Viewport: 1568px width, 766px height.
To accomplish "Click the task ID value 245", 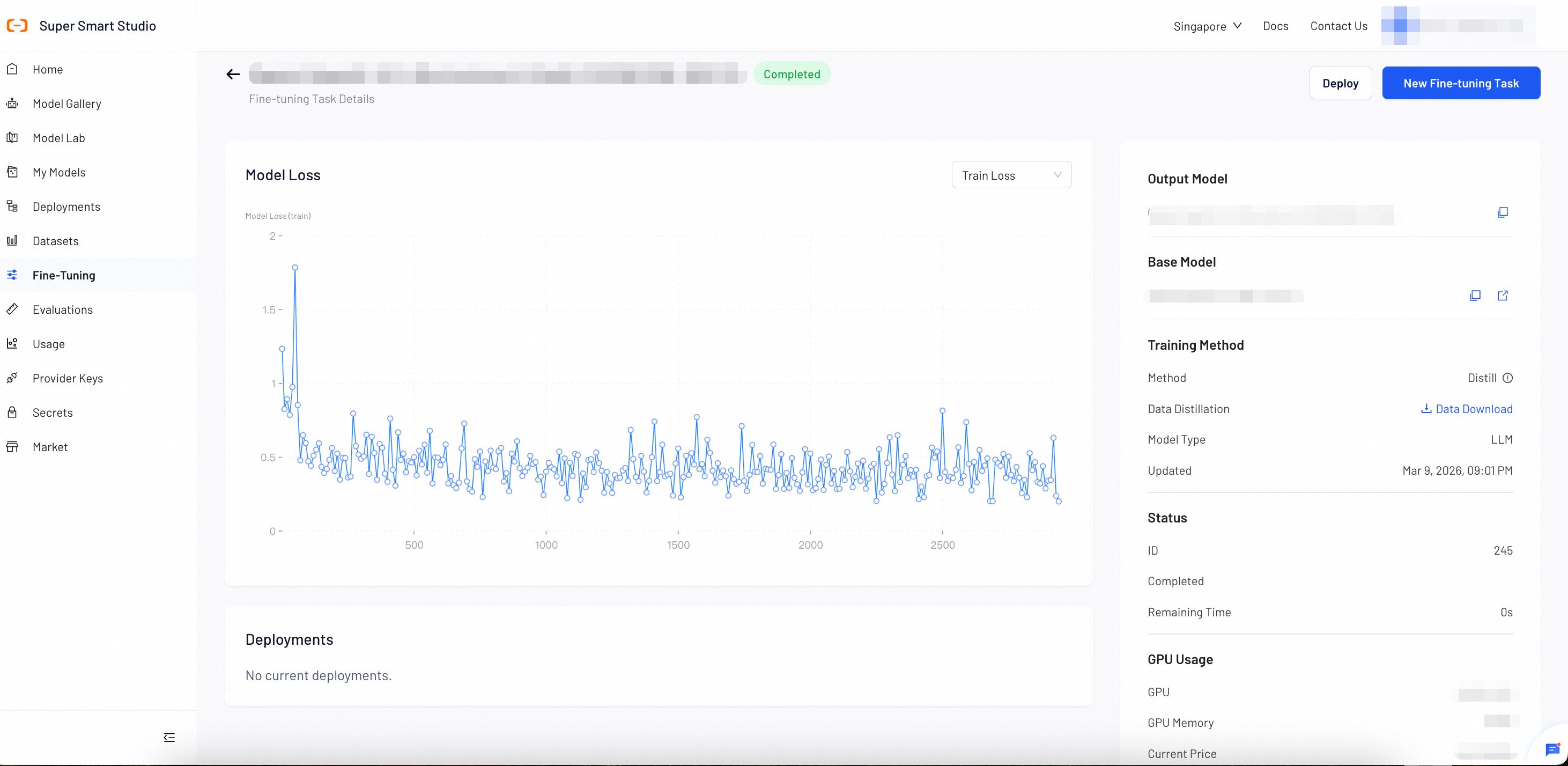I will [1503, 550].
